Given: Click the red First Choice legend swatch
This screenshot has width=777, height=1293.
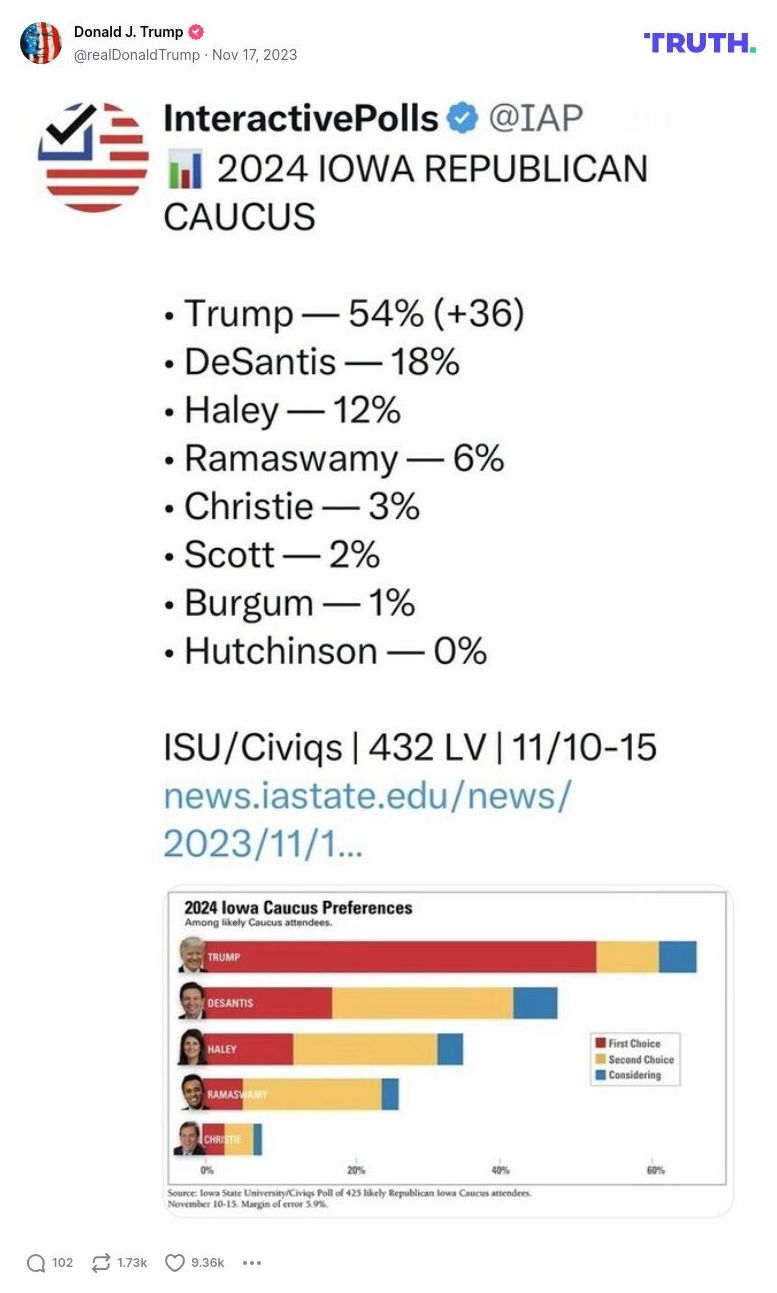Looking at the screenshot, I should 601,1042.
